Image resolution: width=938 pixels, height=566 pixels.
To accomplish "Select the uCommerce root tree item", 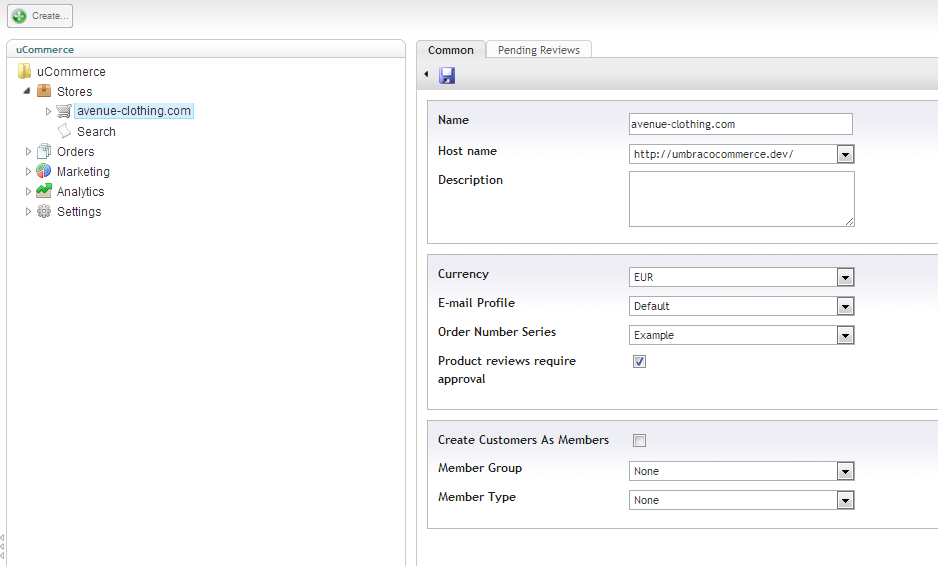I will pyautogui.click(x=71, y=72).
